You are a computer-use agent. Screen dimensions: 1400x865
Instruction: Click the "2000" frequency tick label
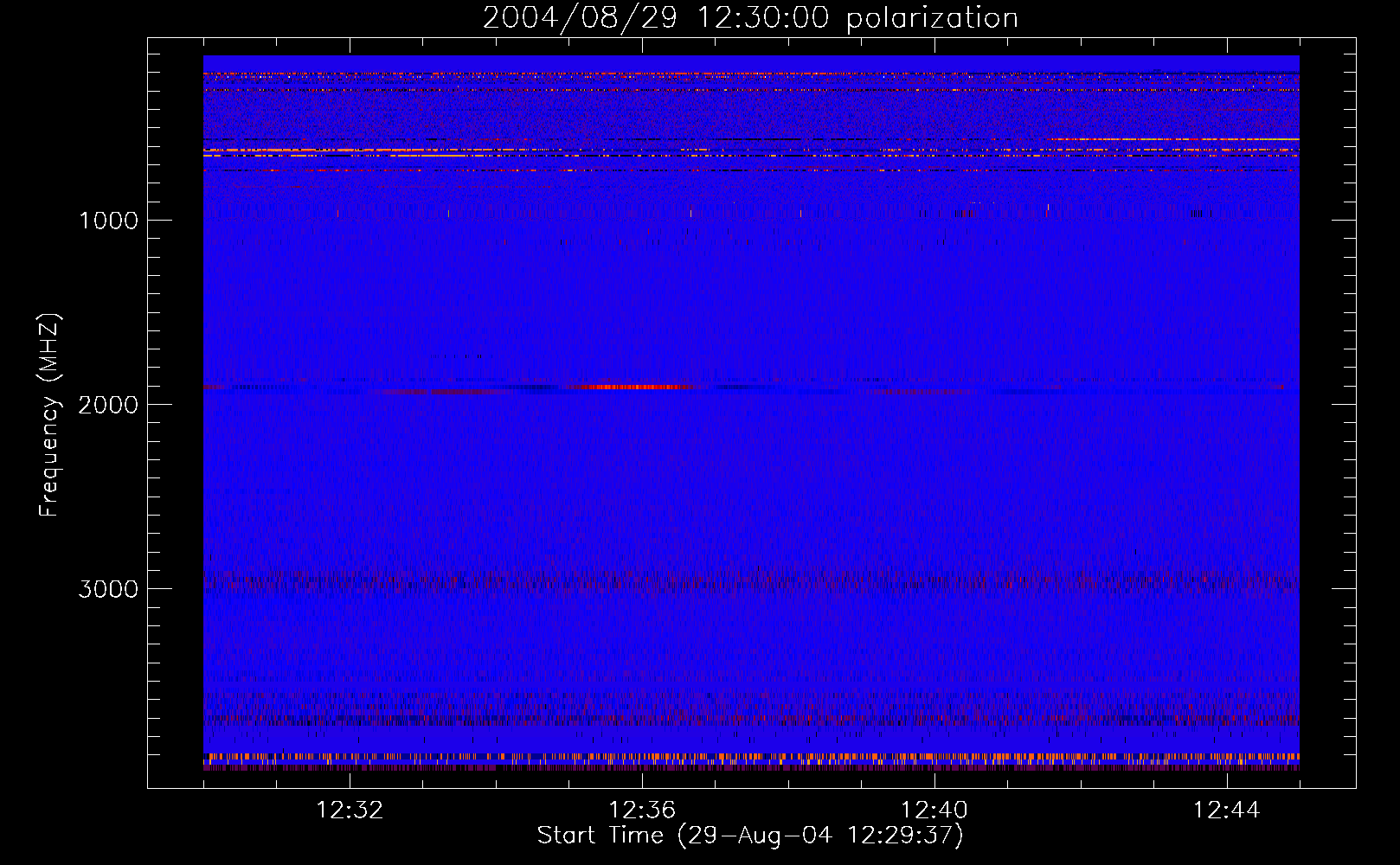pyautogui.click(x=108, y=405)
